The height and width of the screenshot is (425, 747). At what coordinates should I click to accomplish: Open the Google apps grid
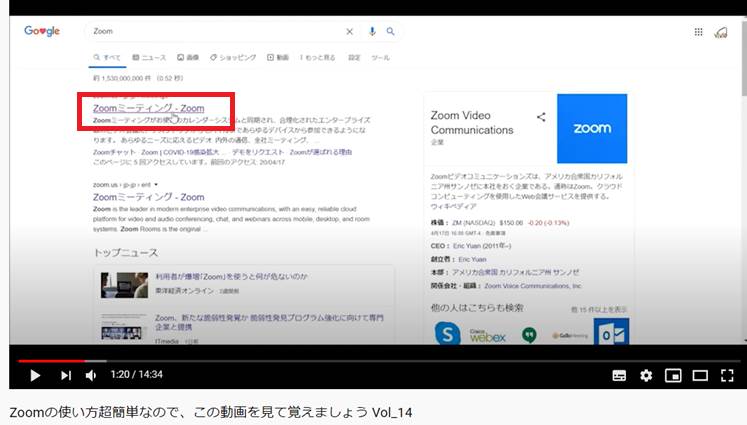point(698,32)
